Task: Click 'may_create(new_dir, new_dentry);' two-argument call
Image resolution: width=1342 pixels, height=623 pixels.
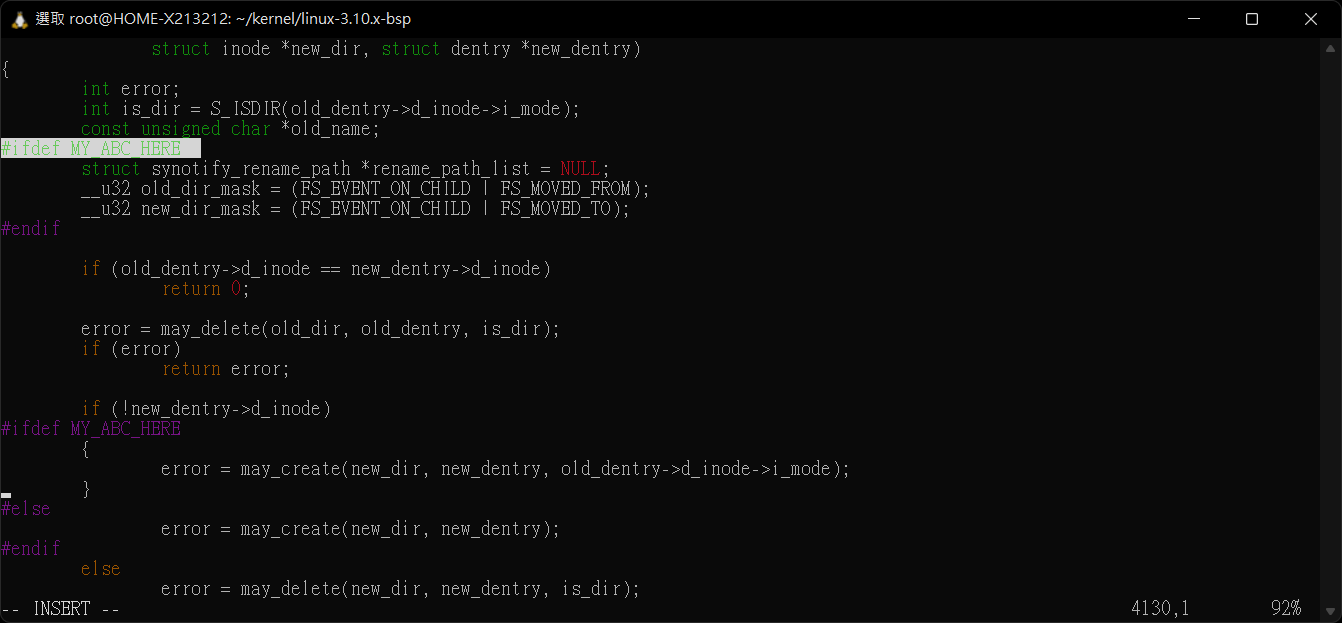Action: [x=400, y=529]
